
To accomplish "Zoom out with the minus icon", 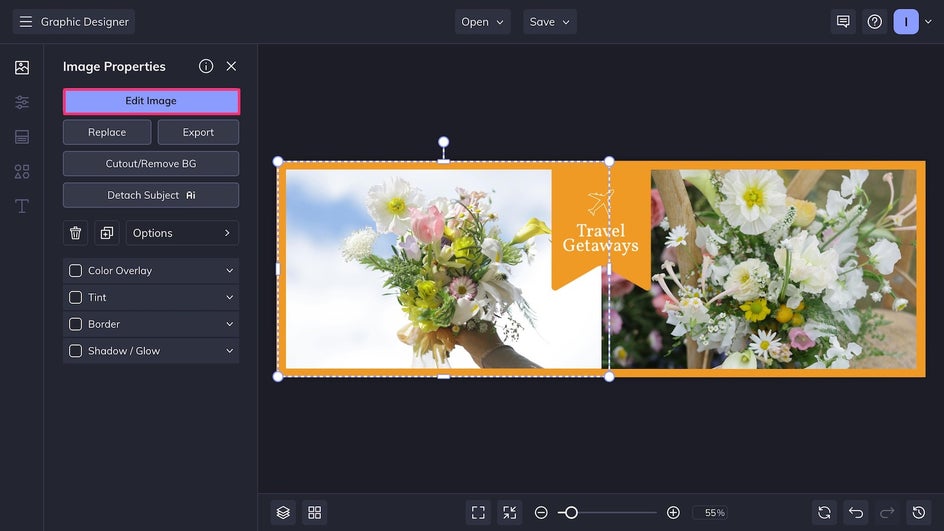I will point(541,512).
